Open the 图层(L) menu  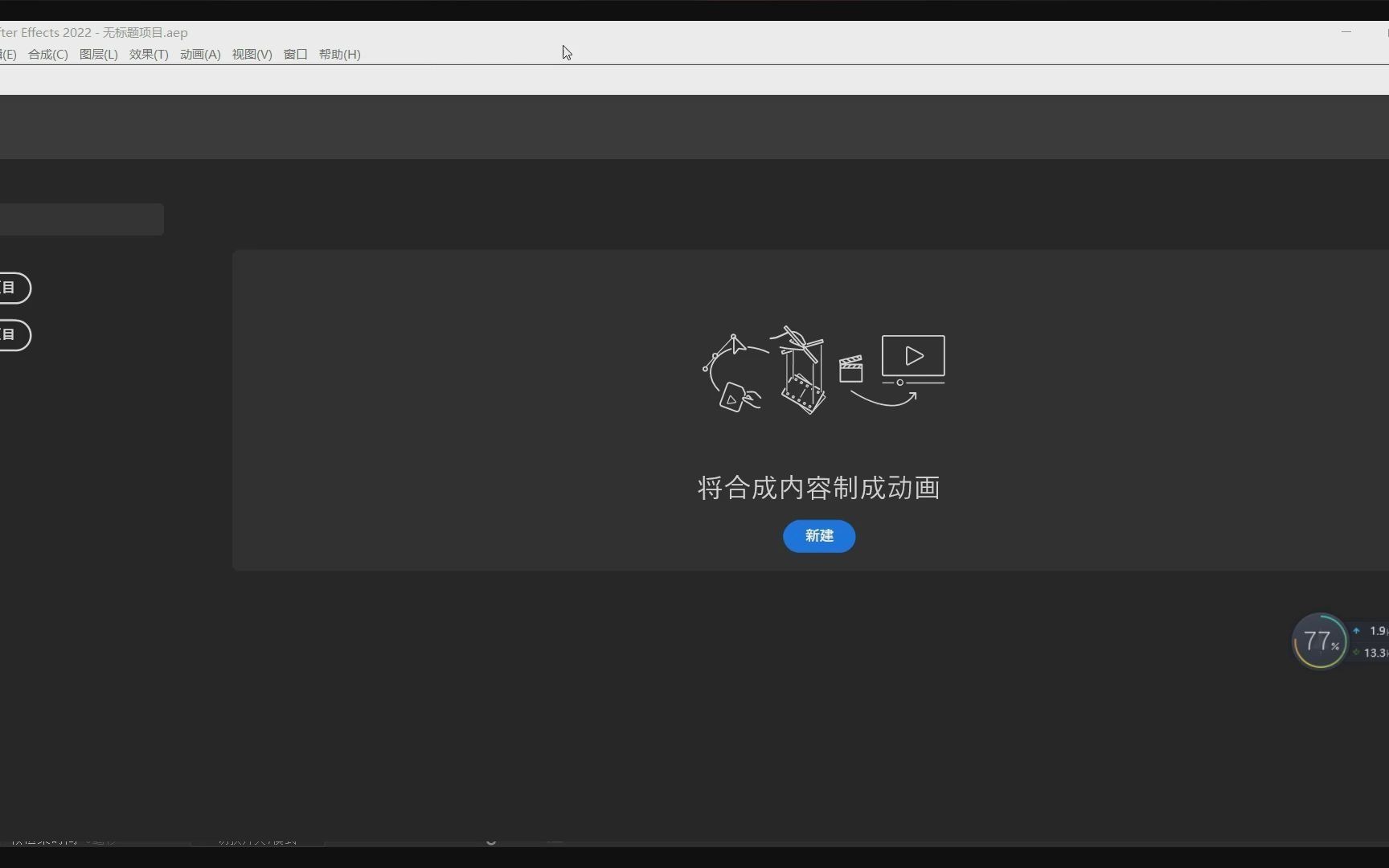coord(98,54)
